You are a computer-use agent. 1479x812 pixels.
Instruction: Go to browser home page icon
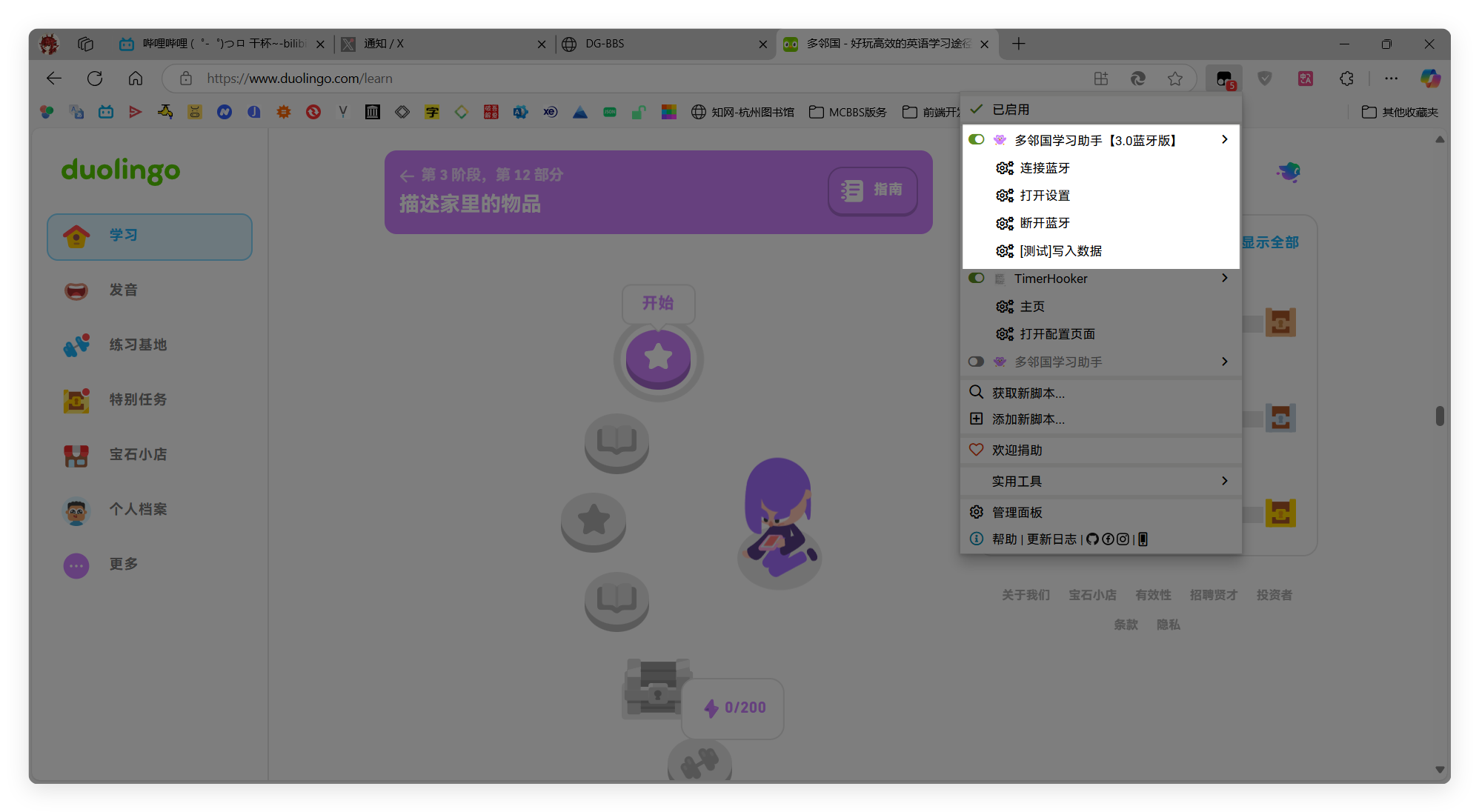click(x=136, y=79)
